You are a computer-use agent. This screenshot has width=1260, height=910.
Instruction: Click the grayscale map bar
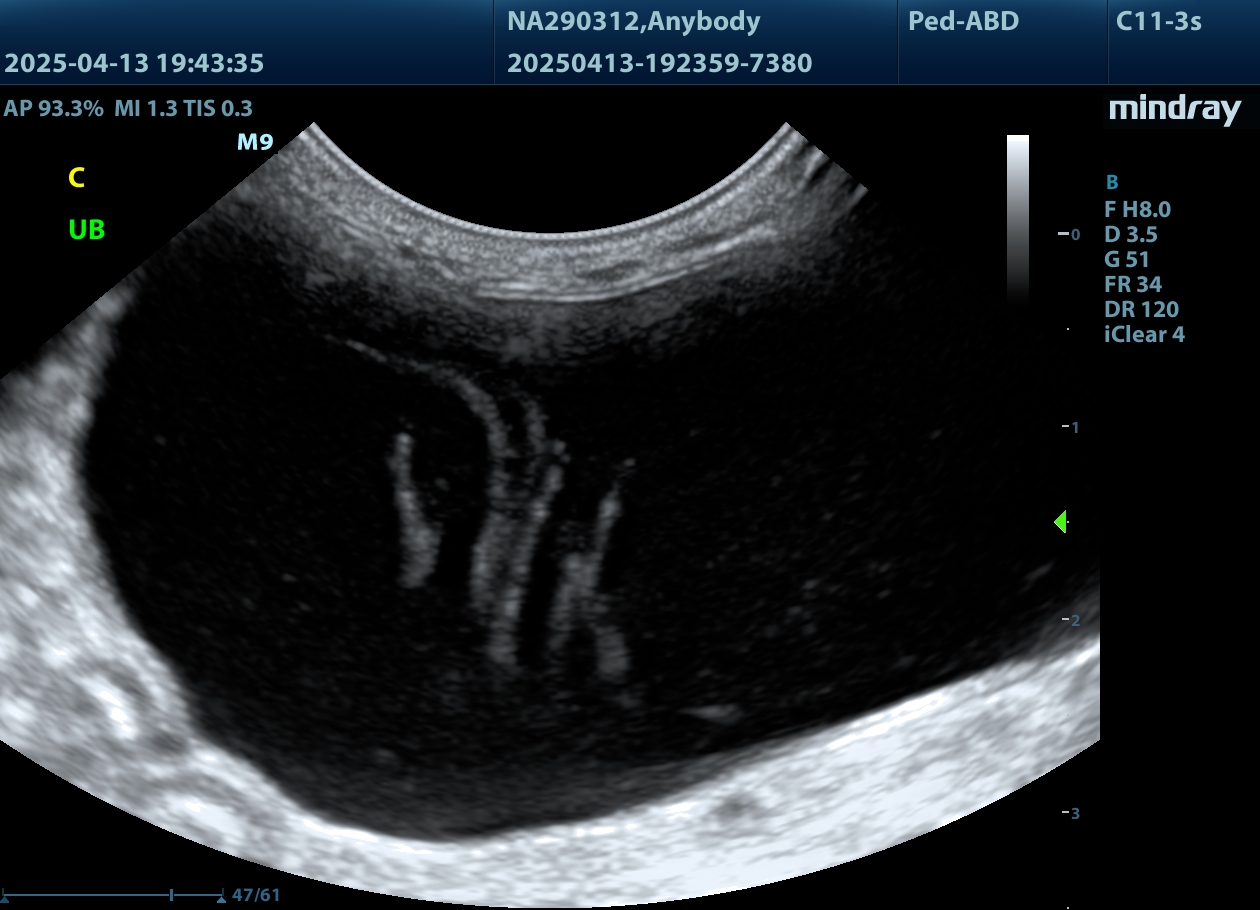(1017, 215)
